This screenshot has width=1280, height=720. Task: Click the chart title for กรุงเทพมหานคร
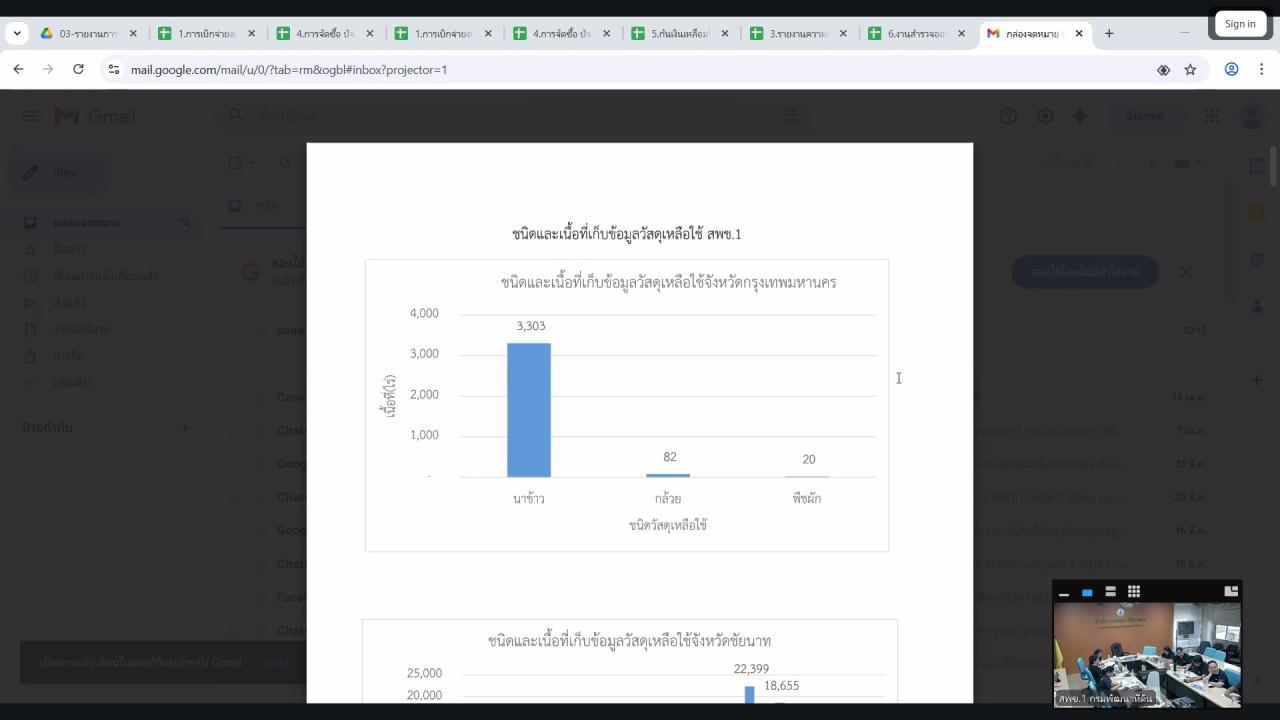pos(668,282)
